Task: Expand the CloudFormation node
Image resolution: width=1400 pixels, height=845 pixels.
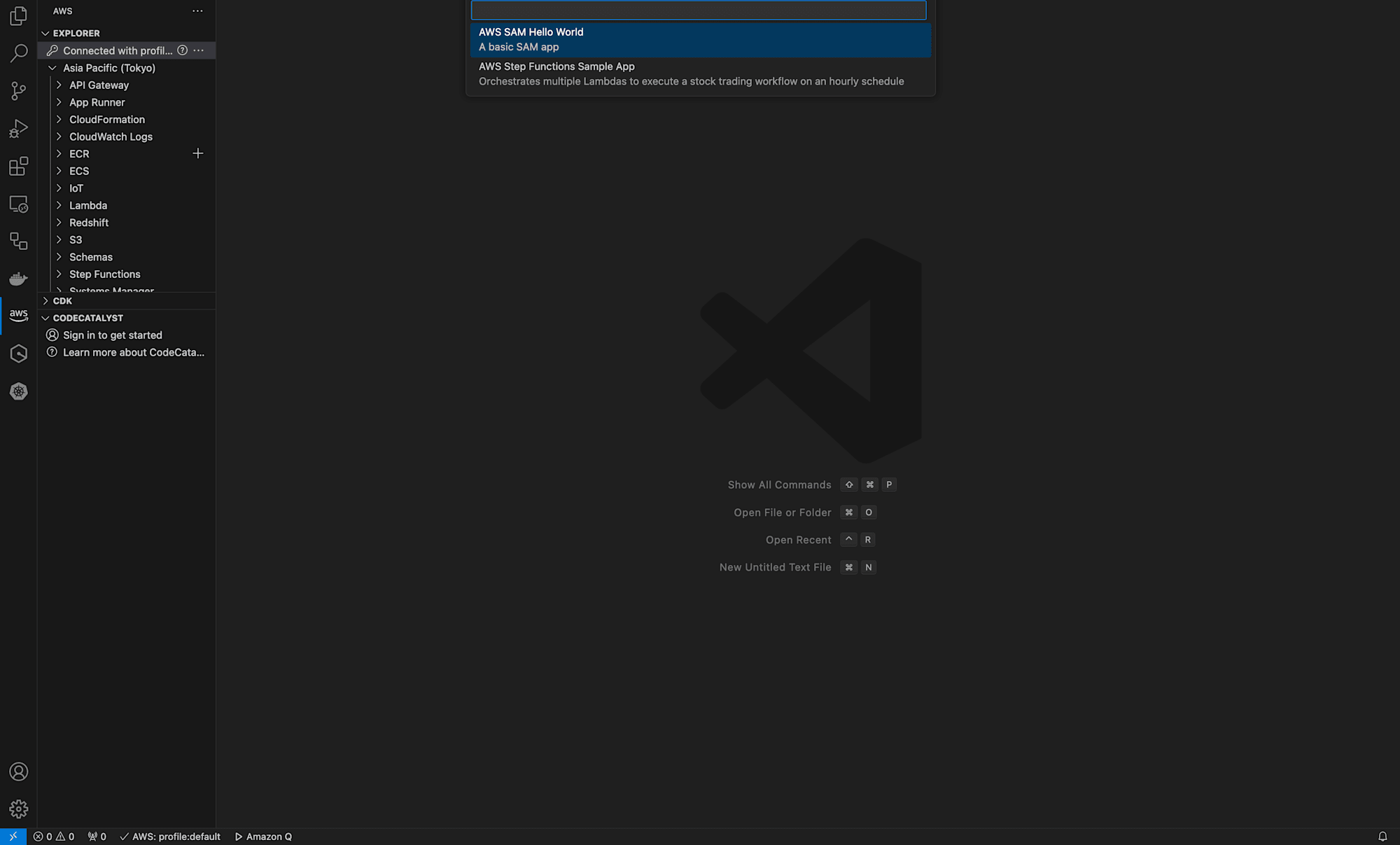Action: (x=59, y=119)
